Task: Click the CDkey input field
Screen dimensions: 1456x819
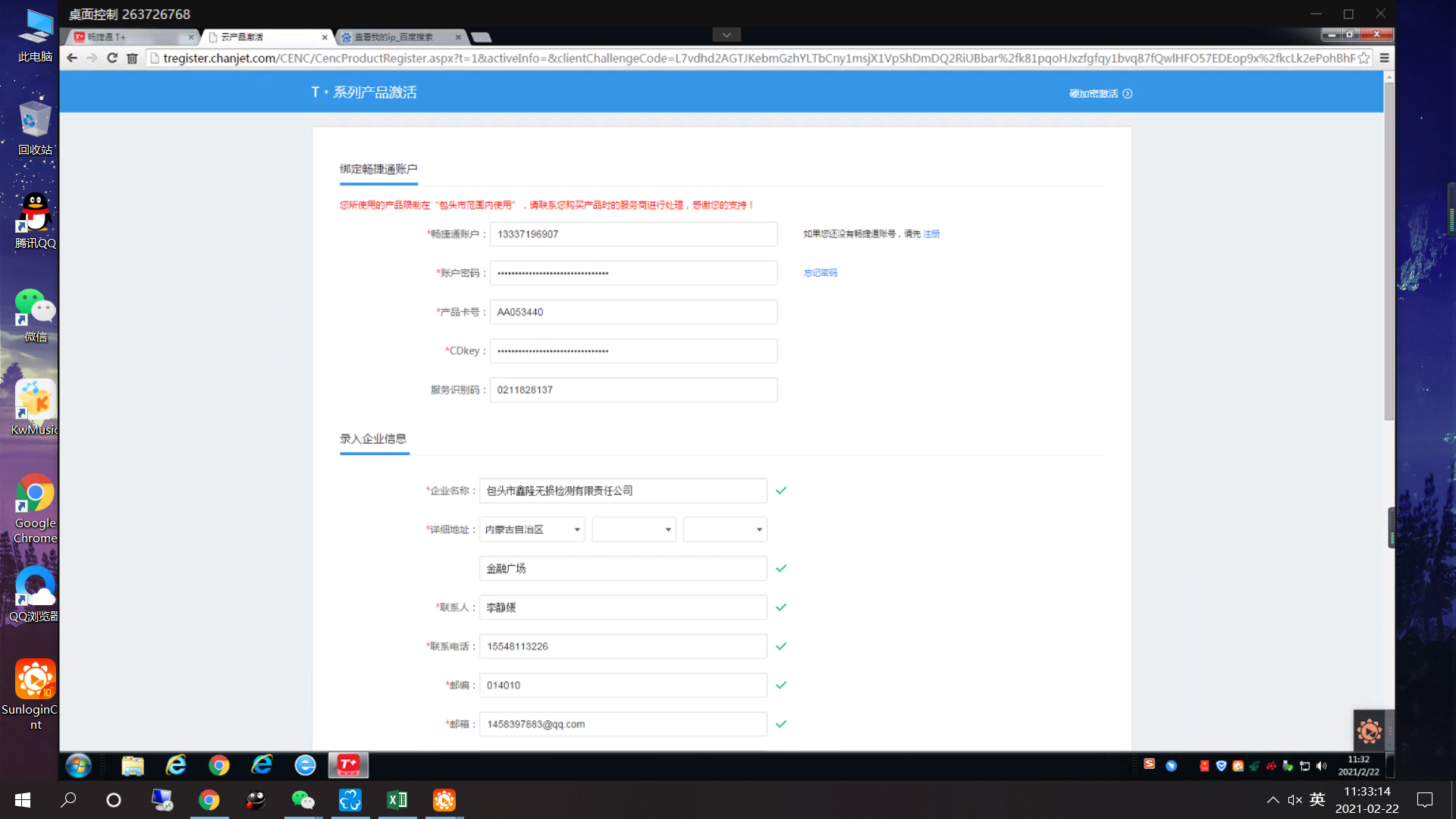Action: coord(633,351)
